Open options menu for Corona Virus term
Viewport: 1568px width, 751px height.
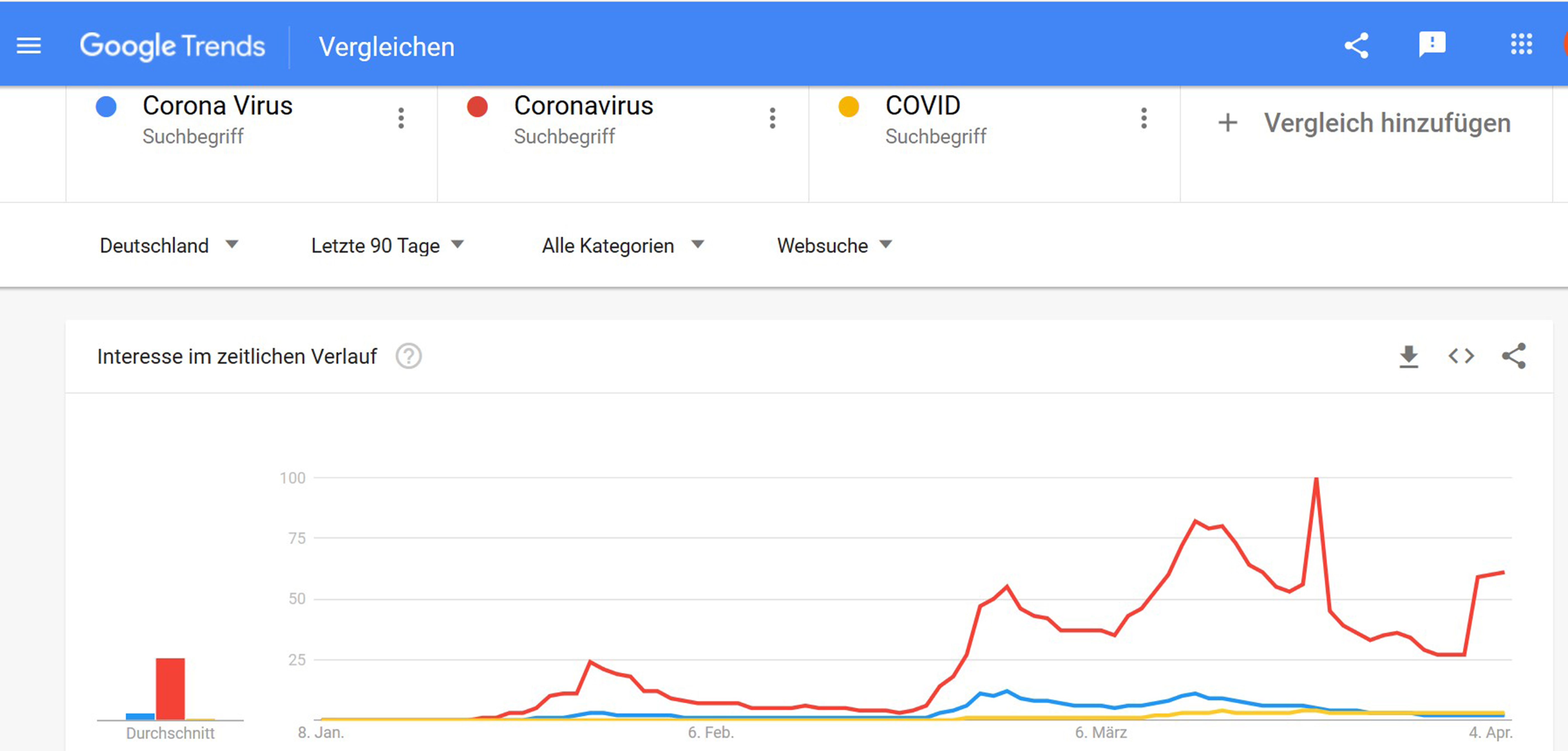click(401, 118)
